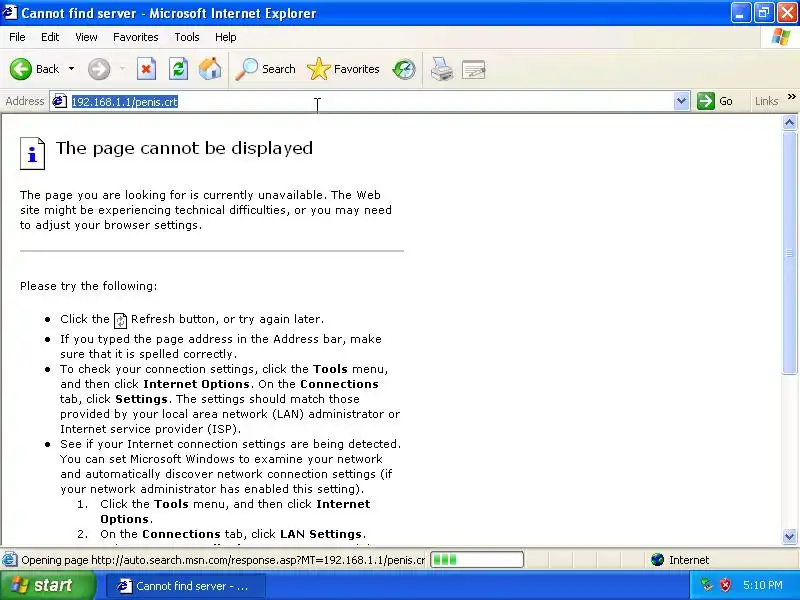Click the network connection tray icon
The image size is (800, 600).
click(706, 585)
